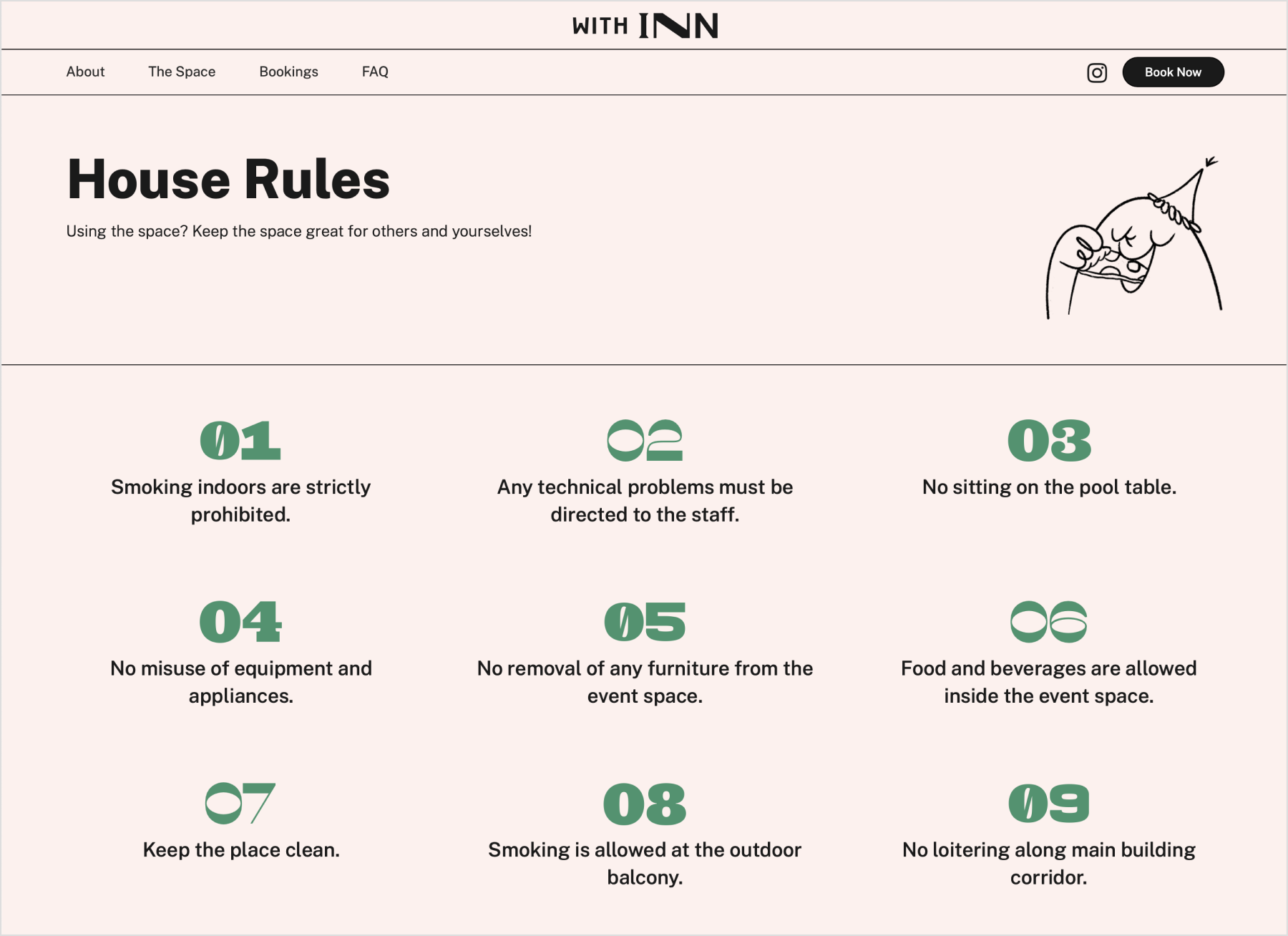
Task: Click the green 07 number graphic
Action: pyautogui.click(x=240, y=803)
